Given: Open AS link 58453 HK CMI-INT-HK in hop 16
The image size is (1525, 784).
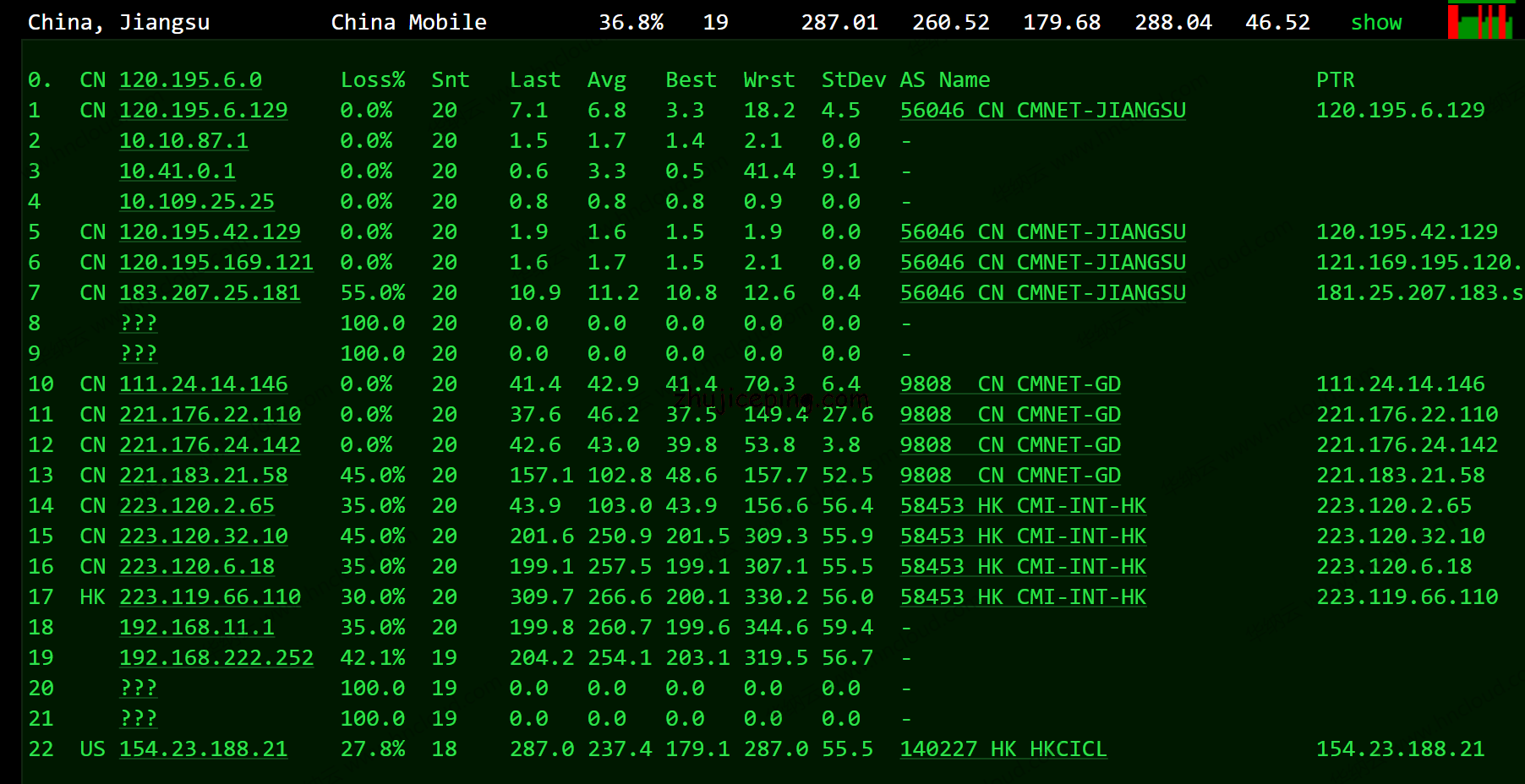Looking at the screenshot, I should point(1023,567).
